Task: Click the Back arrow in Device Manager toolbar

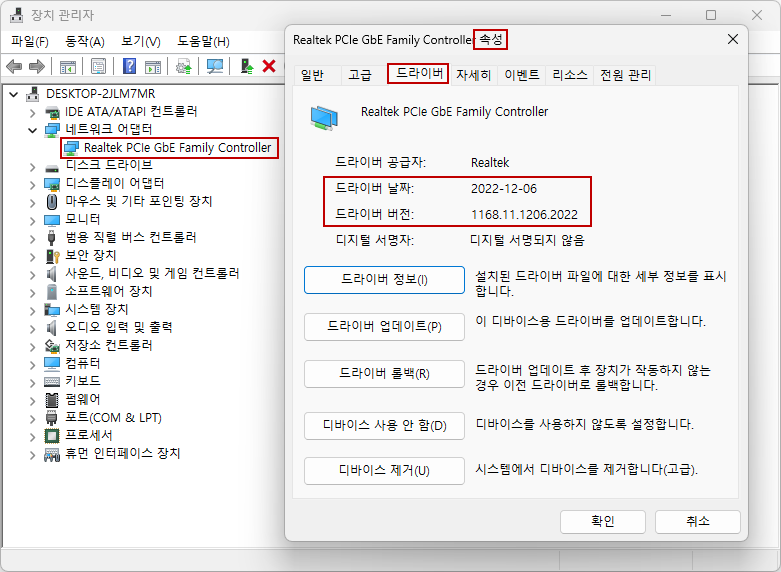Action: click(x=14, y=66)
